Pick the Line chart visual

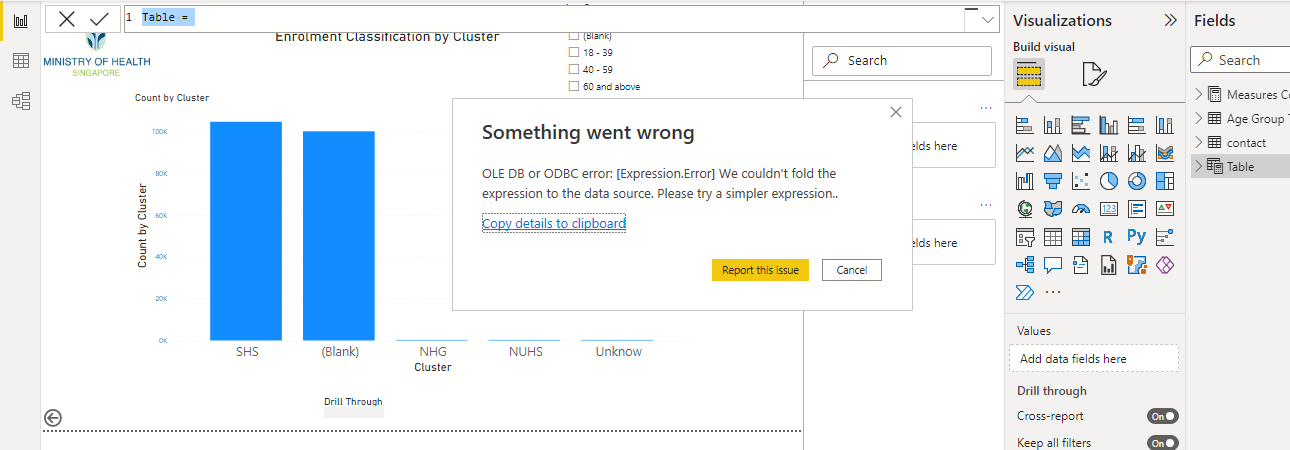[x=1024, y=153]
